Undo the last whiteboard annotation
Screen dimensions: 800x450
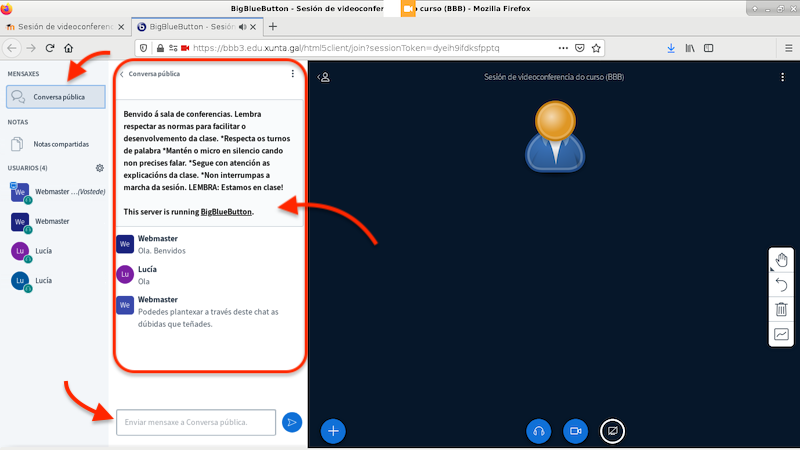[782, 284]
